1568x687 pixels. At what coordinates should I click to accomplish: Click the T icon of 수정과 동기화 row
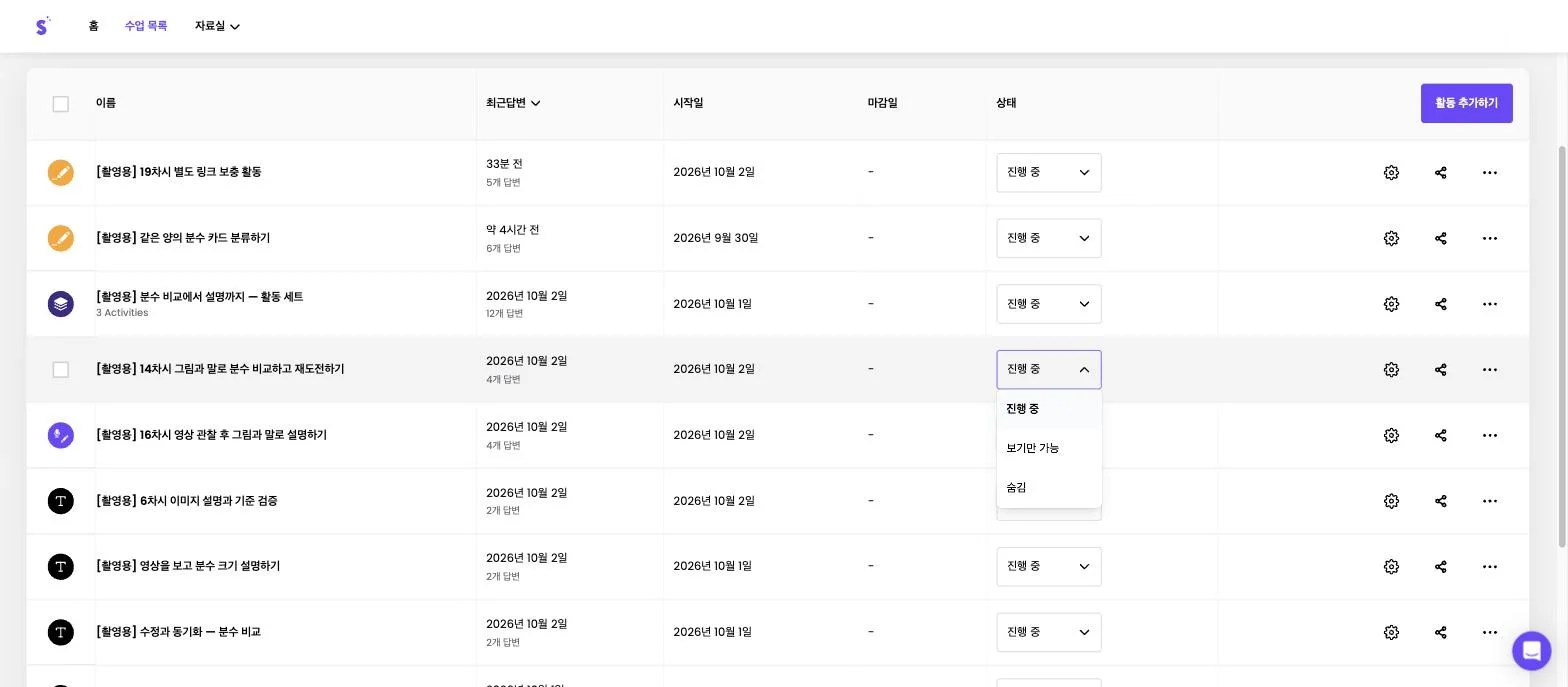pyautogui.click(x=61, y=632)
